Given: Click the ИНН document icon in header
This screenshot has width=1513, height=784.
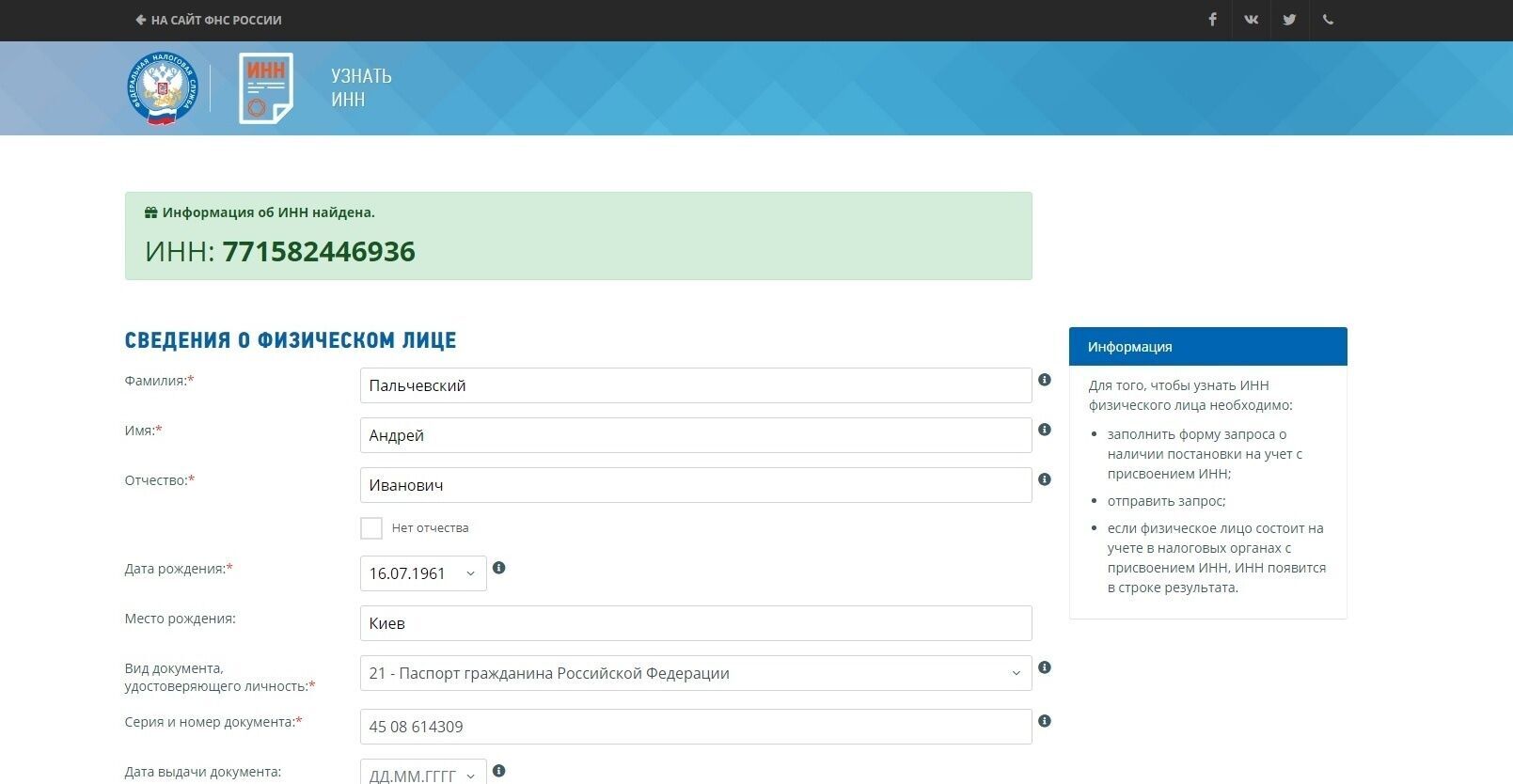Looking at the screenshot, I should (266, 88).
